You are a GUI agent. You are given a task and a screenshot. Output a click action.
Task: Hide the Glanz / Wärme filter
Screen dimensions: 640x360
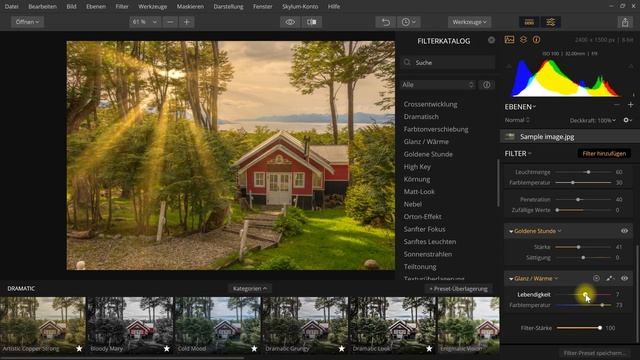[x=624, y=278]
